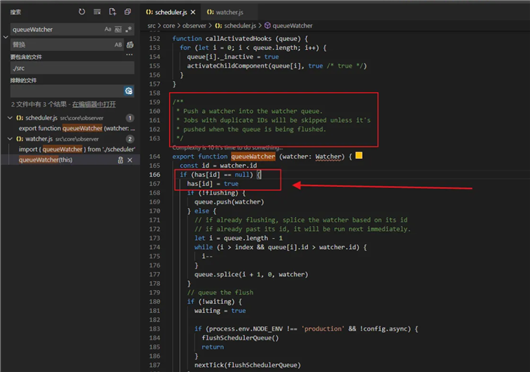The width and height of the screenshot is (530, 372).
Task: Click line number 183 in gutter
Action: tap(155, 329)
